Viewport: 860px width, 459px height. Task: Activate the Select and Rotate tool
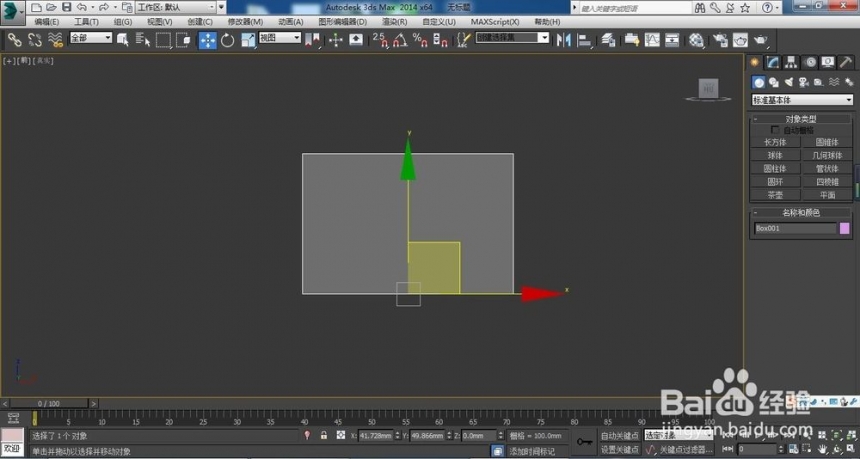point(228,40)
